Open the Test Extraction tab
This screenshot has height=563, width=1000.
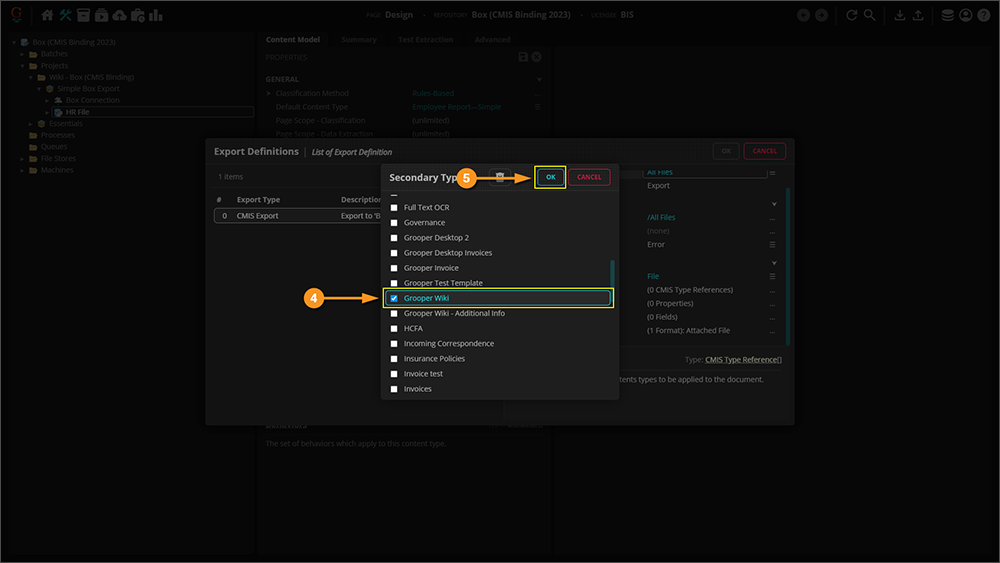[425, 40]
